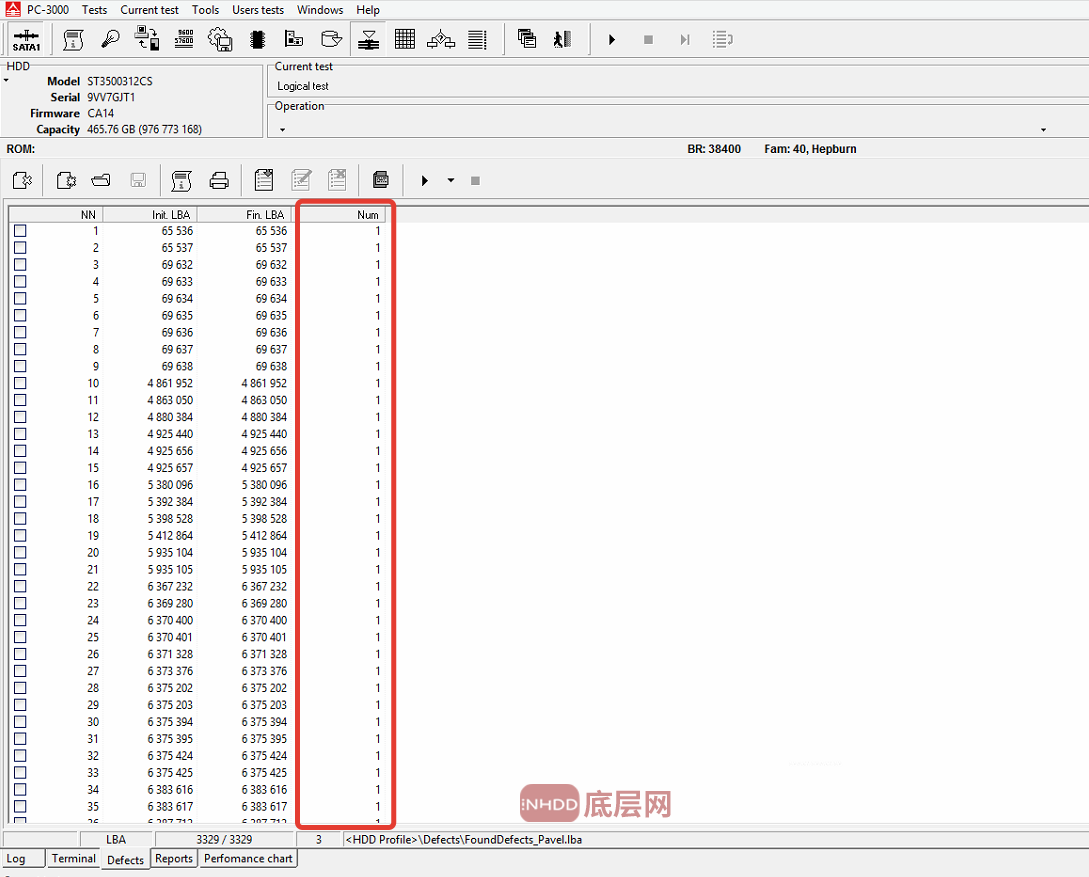Click the delete list entry icon with X
Viewport: 1089px width, 877px height.
[x=338, y=180]
